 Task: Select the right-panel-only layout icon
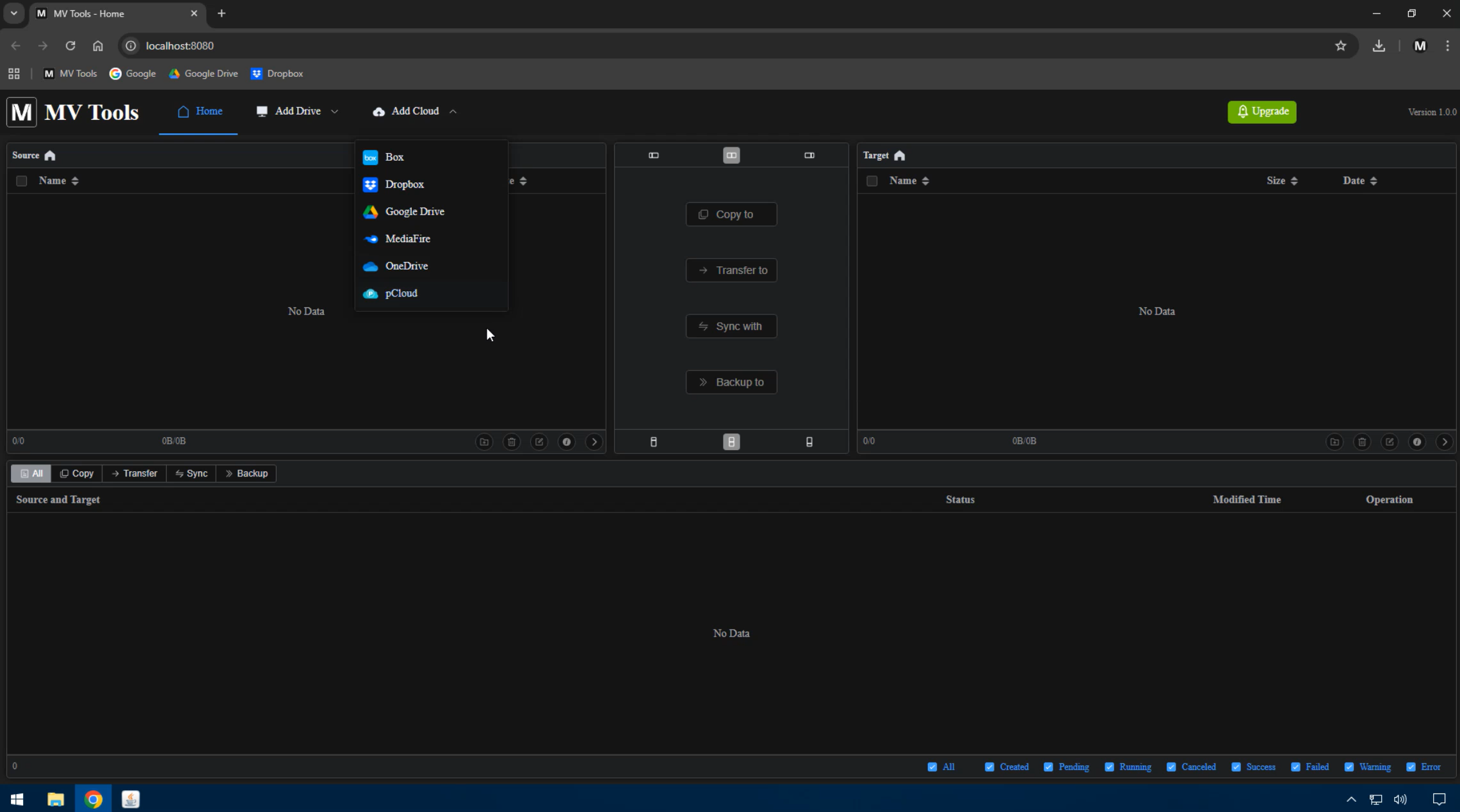pos(809,155)
